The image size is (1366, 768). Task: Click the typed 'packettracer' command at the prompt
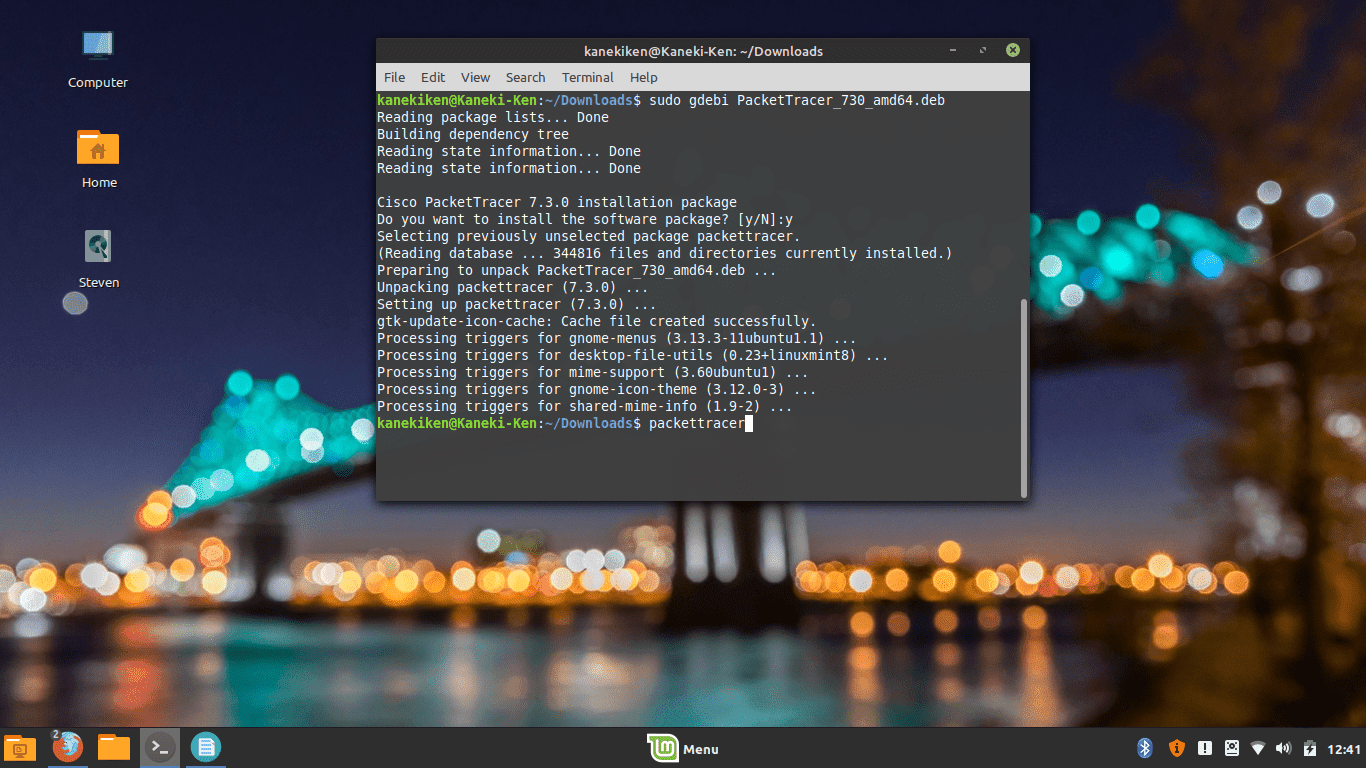[697, 423]
